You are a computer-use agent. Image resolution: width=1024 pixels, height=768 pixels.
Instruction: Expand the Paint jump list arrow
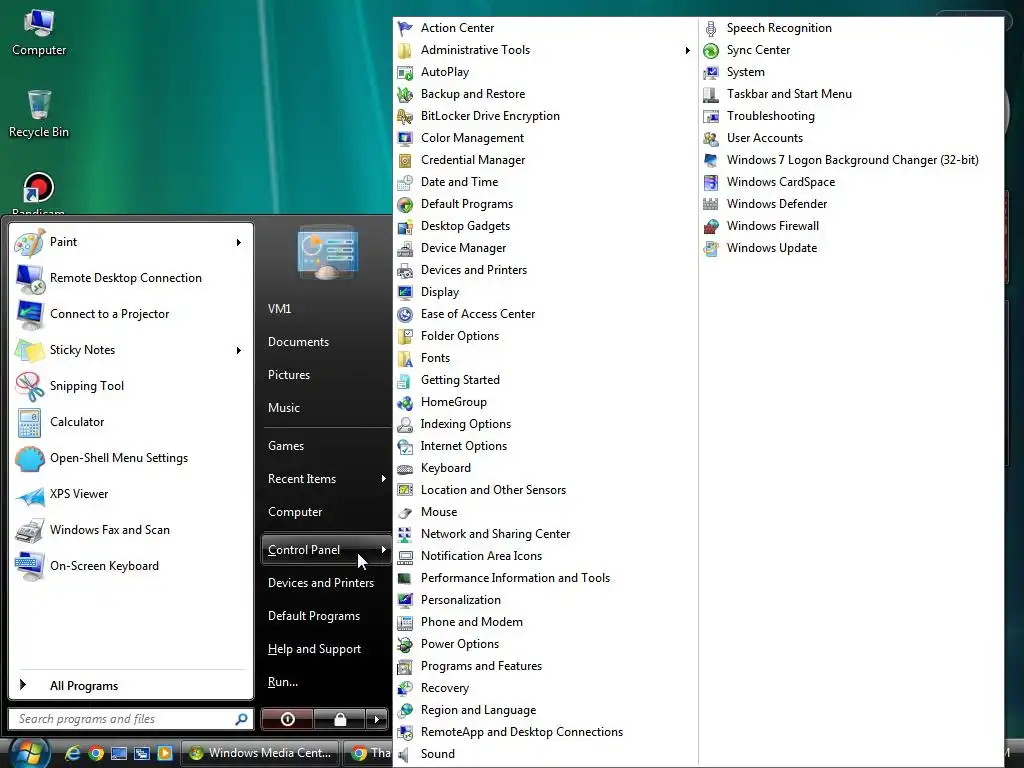click(x=239, y=242)
